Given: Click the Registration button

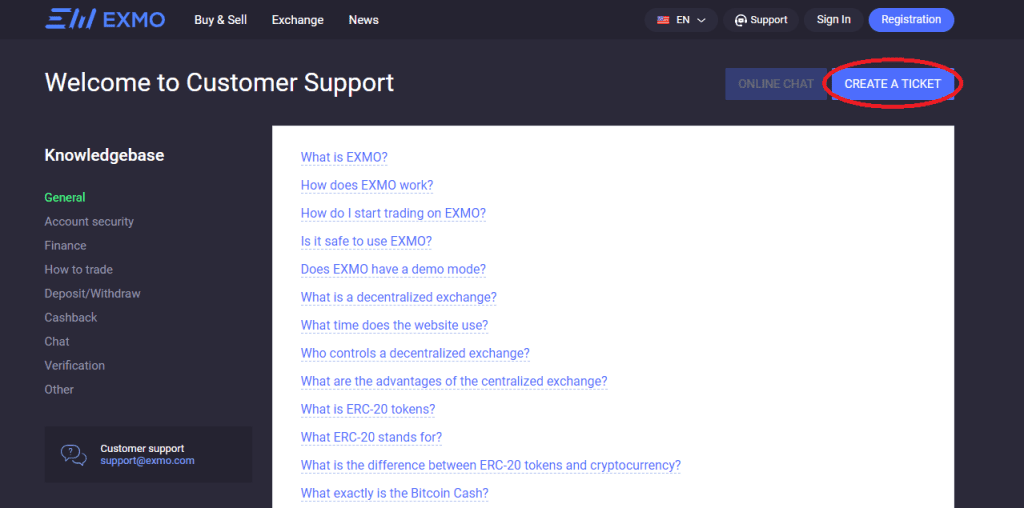Looking at the screenshot, I should [x=911, y=20].
